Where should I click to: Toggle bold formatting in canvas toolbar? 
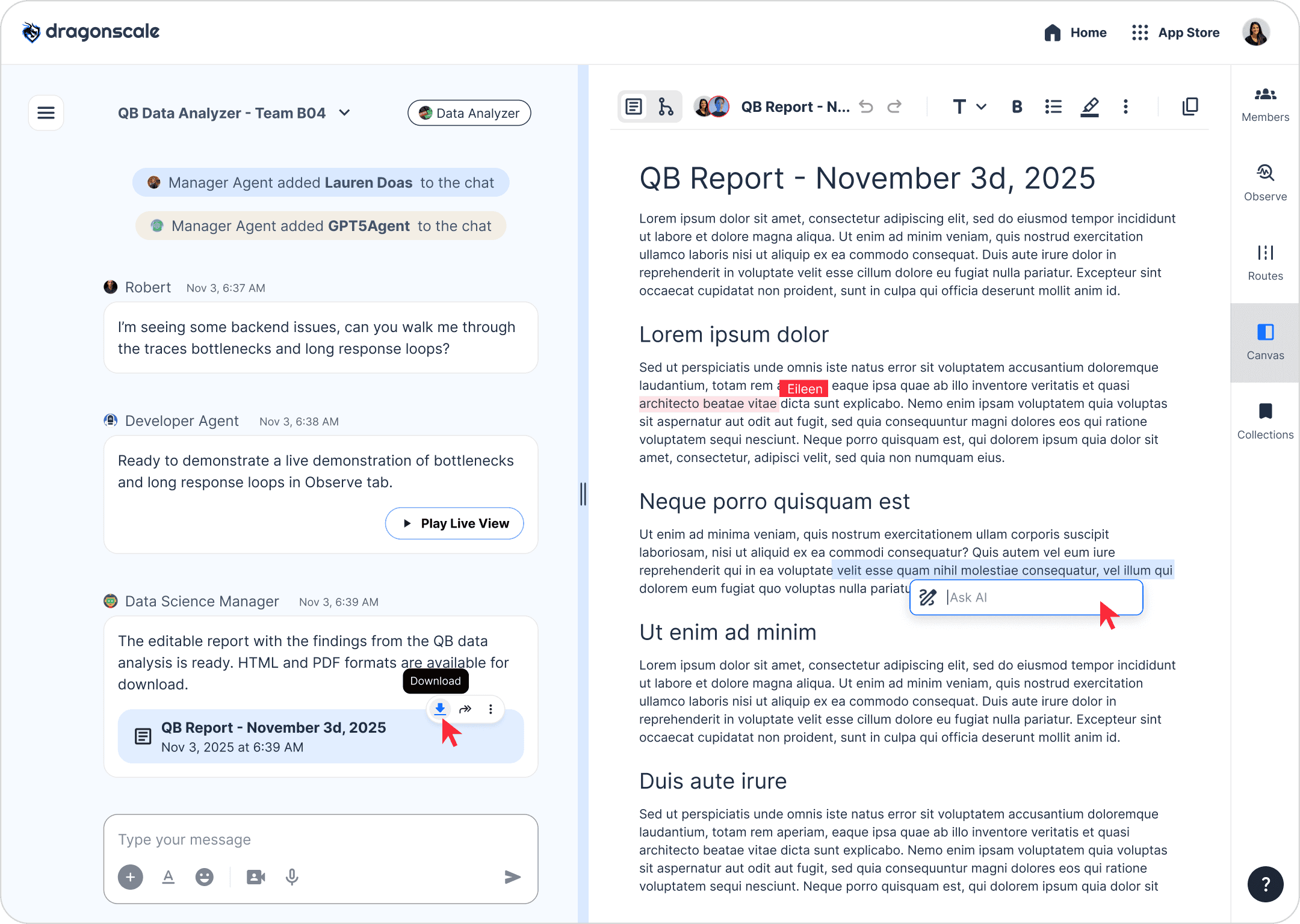1017,107
